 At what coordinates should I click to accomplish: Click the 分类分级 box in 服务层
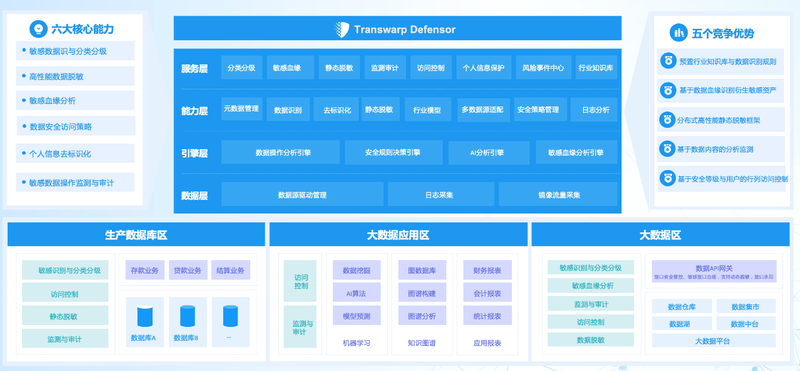[x=241, y=67]
